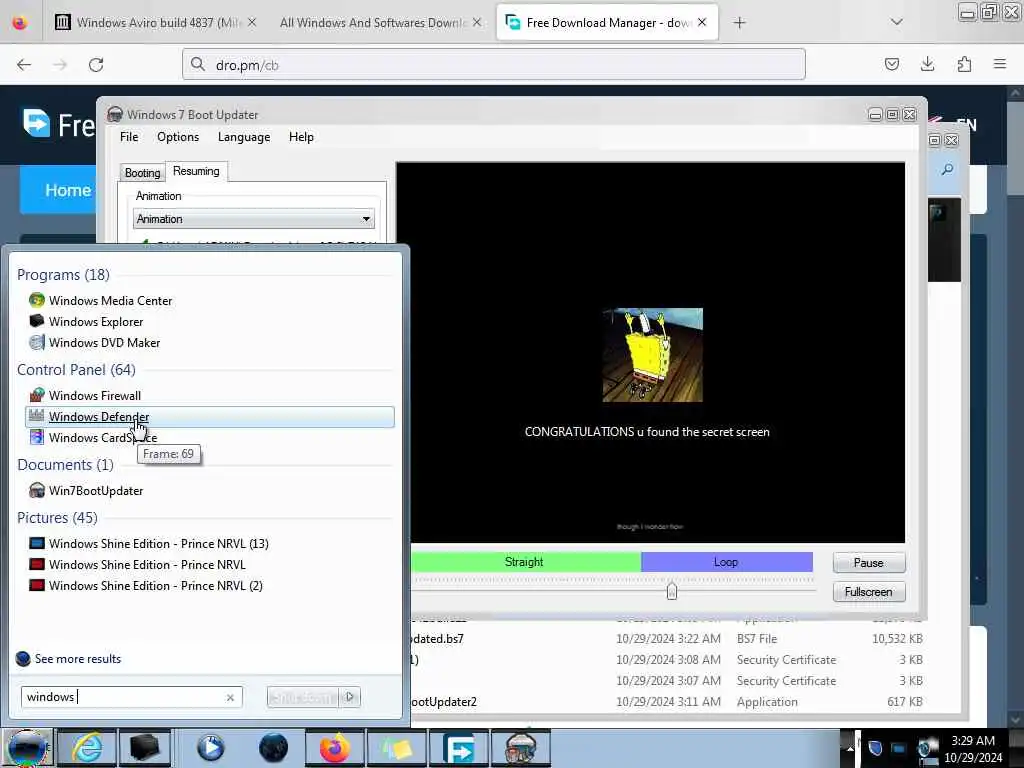Reload the page
This screenshot has width=1024, height=768.
(x=96, y=65)
